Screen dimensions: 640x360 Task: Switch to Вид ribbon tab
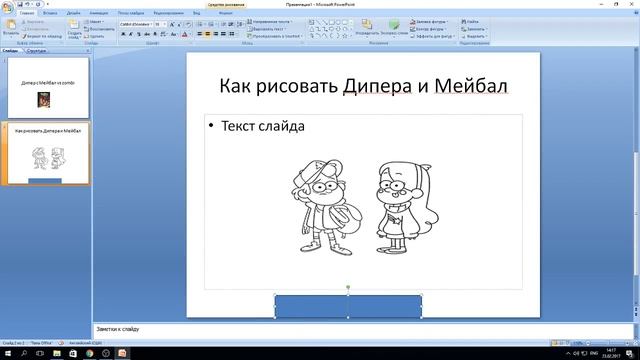[x=197, y=13]
